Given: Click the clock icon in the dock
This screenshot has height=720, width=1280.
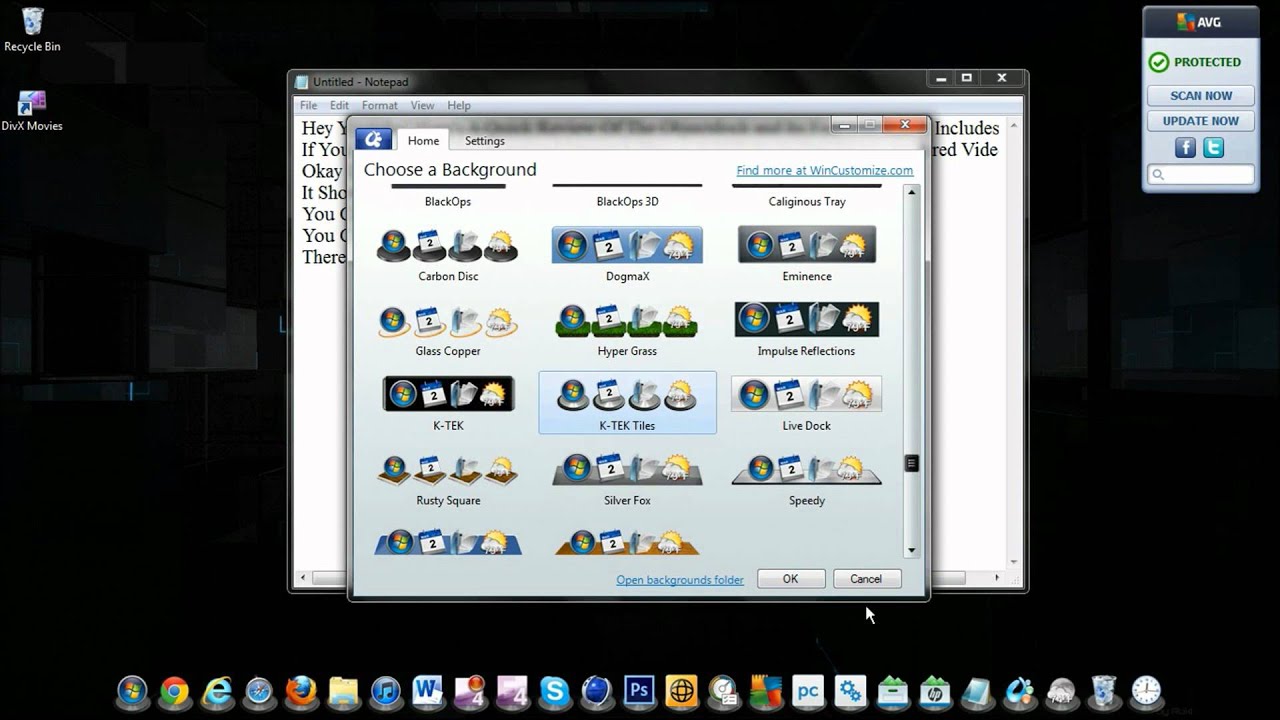Looking at the screenshot, I should pyautogui.click(x=1146, y=691).
